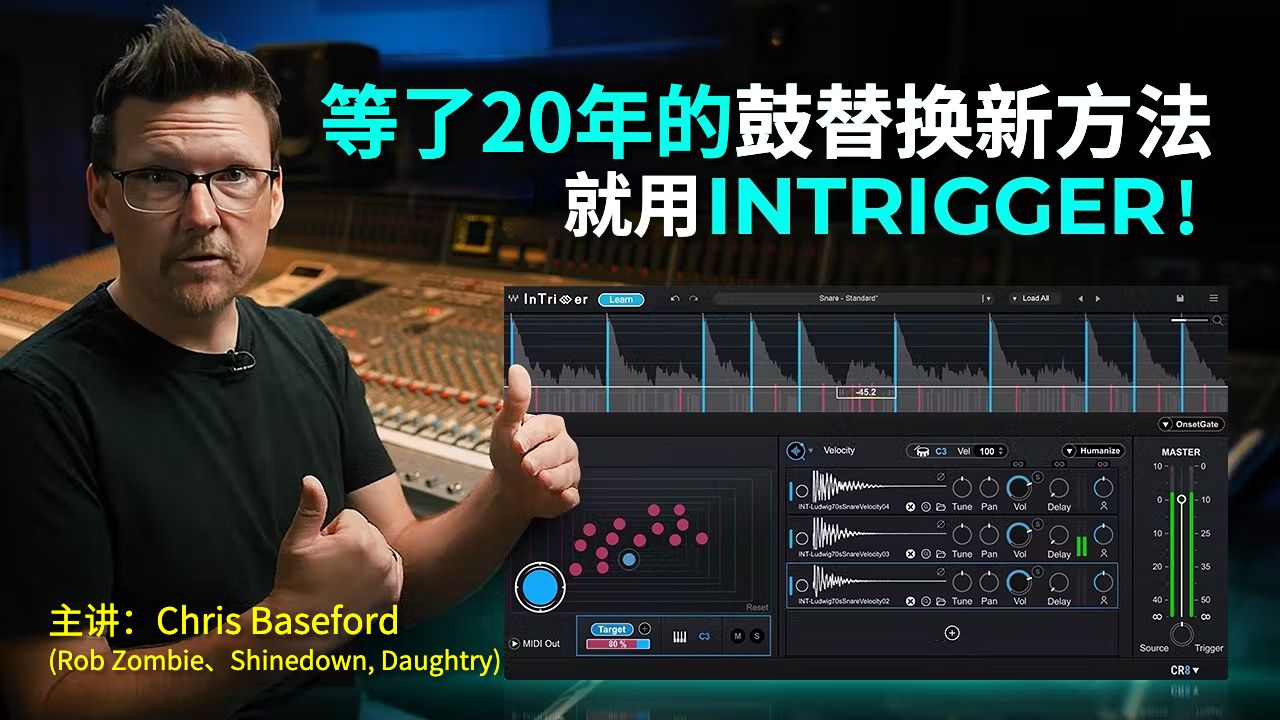Toggle power circle for SnareVelocity03 layer
The height and width of the screenshot is (720, 1280).
tap(801, 539)
